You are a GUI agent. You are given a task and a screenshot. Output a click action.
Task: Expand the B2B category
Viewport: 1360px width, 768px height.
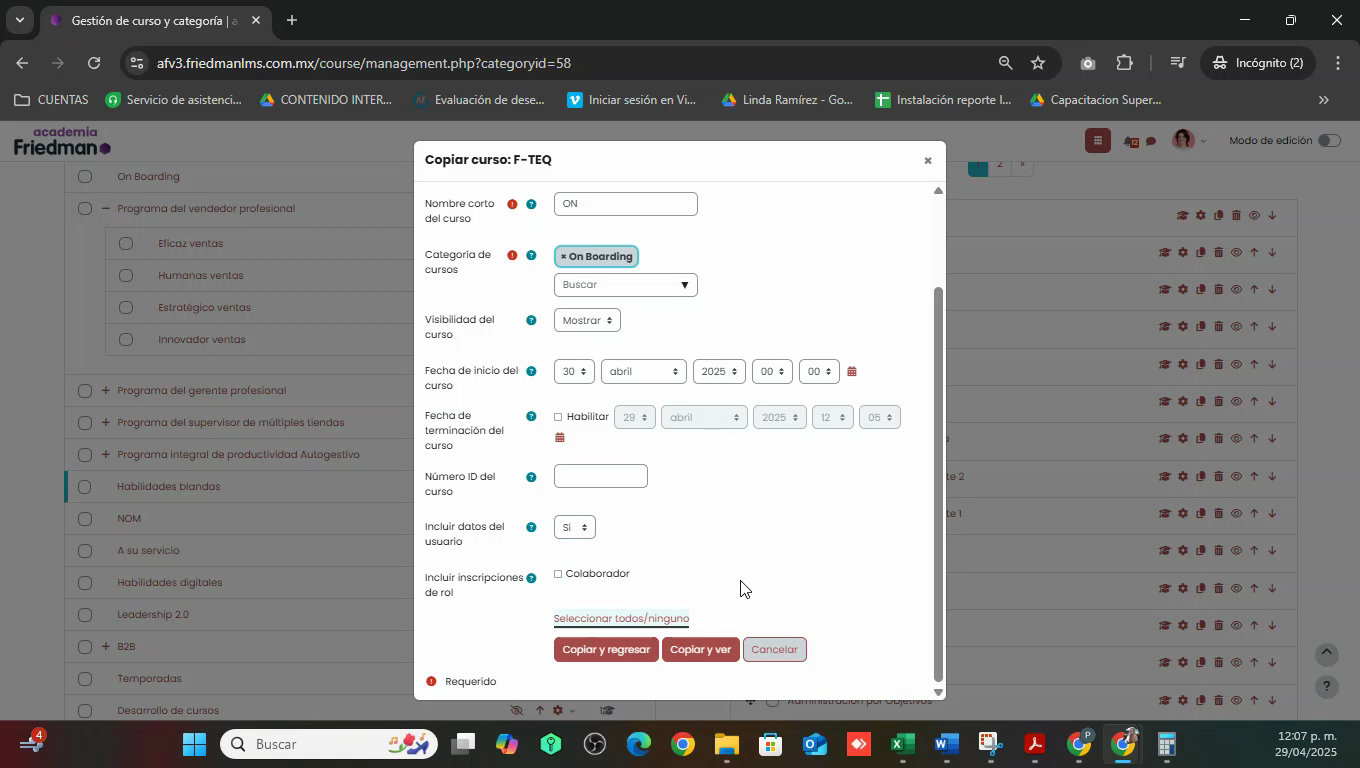(x=105, y=647)
